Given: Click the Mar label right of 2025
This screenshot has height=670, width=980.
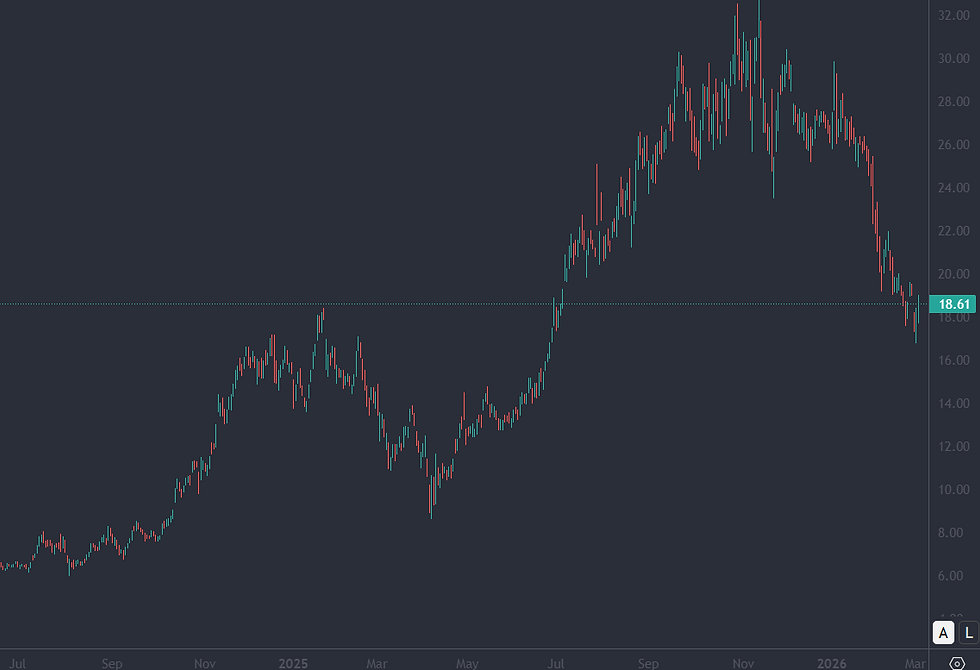Looking at the screenshot, I should point(377,663).
